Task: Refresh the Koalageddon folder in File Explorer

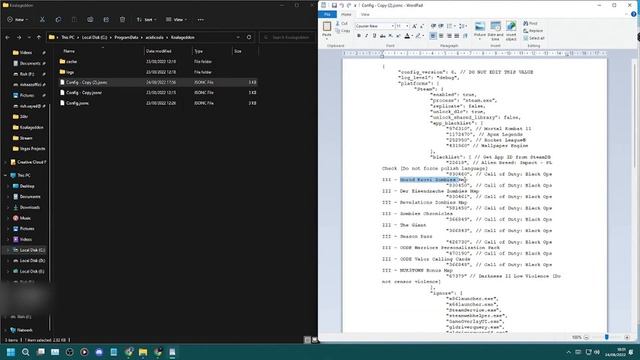Action: tap(249, 37)
